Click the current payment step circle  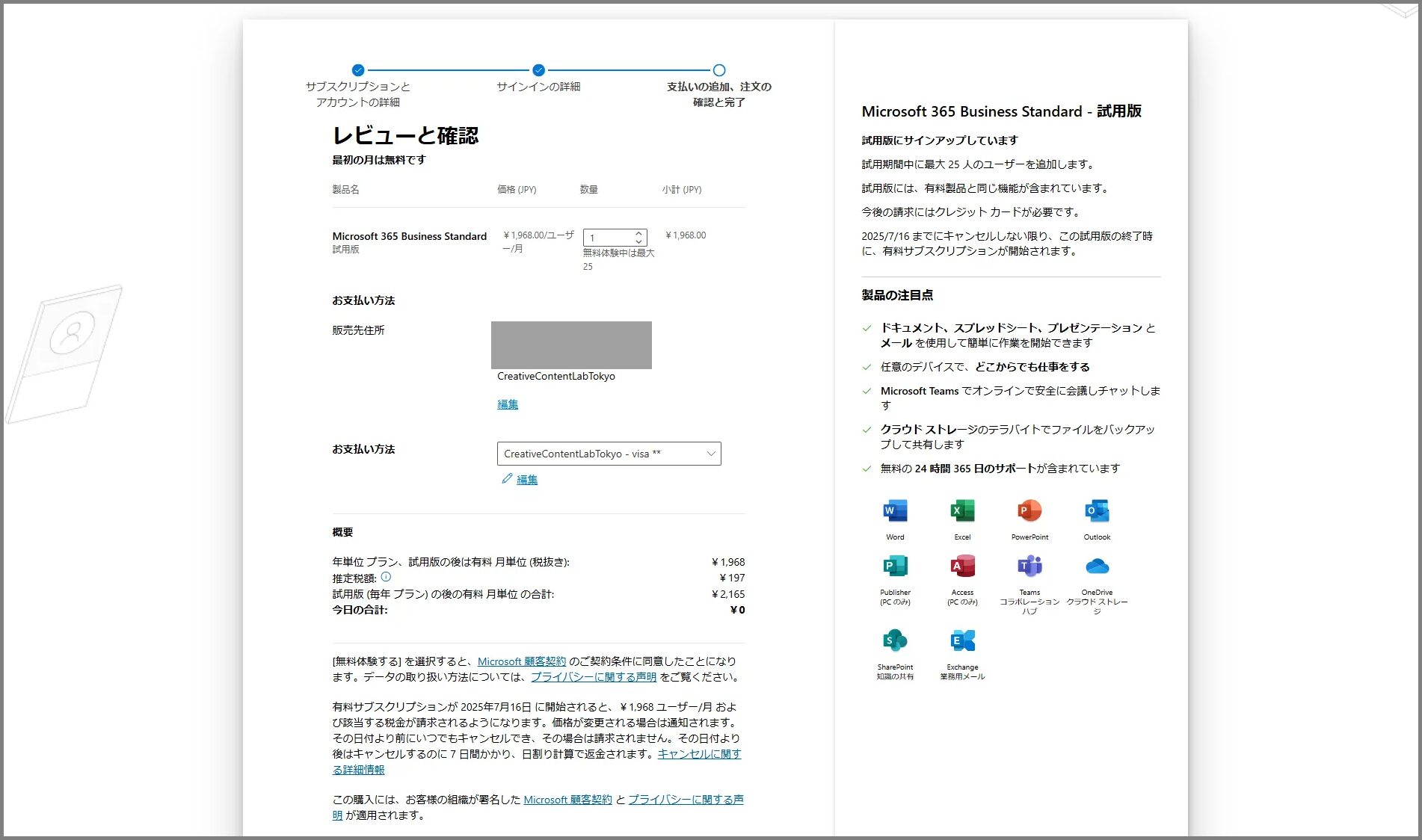tap(719, 70)
